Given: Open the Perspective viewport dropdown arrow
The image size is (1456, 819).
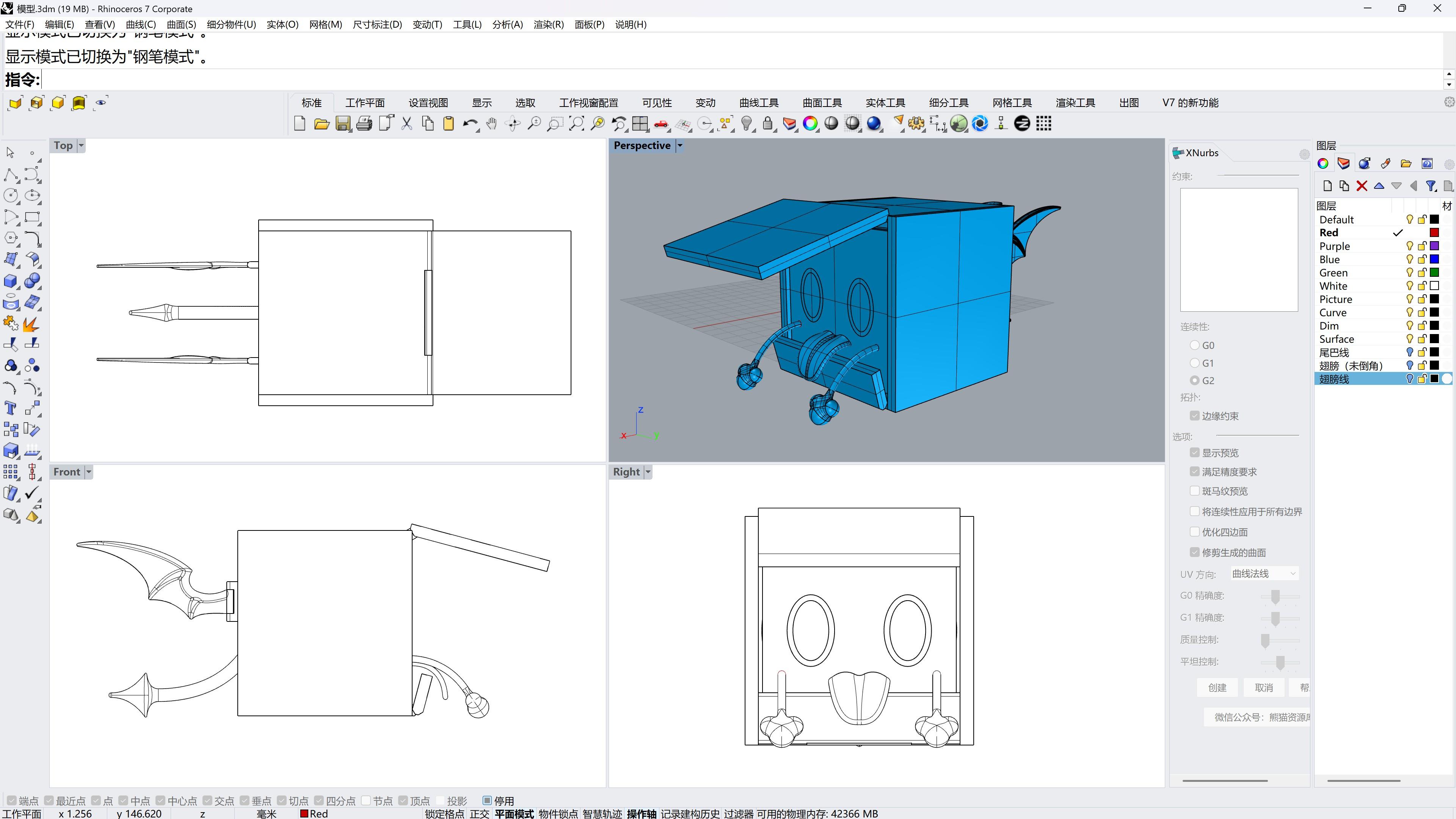Looking at the screenshot, I should pos(680,145).
